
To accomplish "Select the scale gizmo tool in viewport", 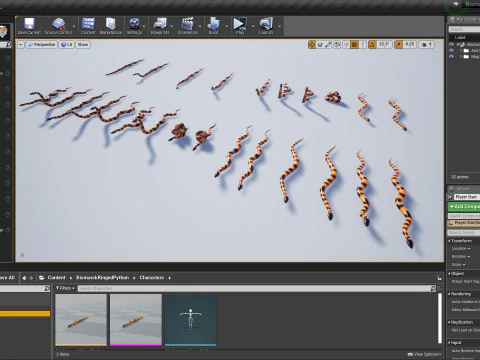I will tap(328, 44).
